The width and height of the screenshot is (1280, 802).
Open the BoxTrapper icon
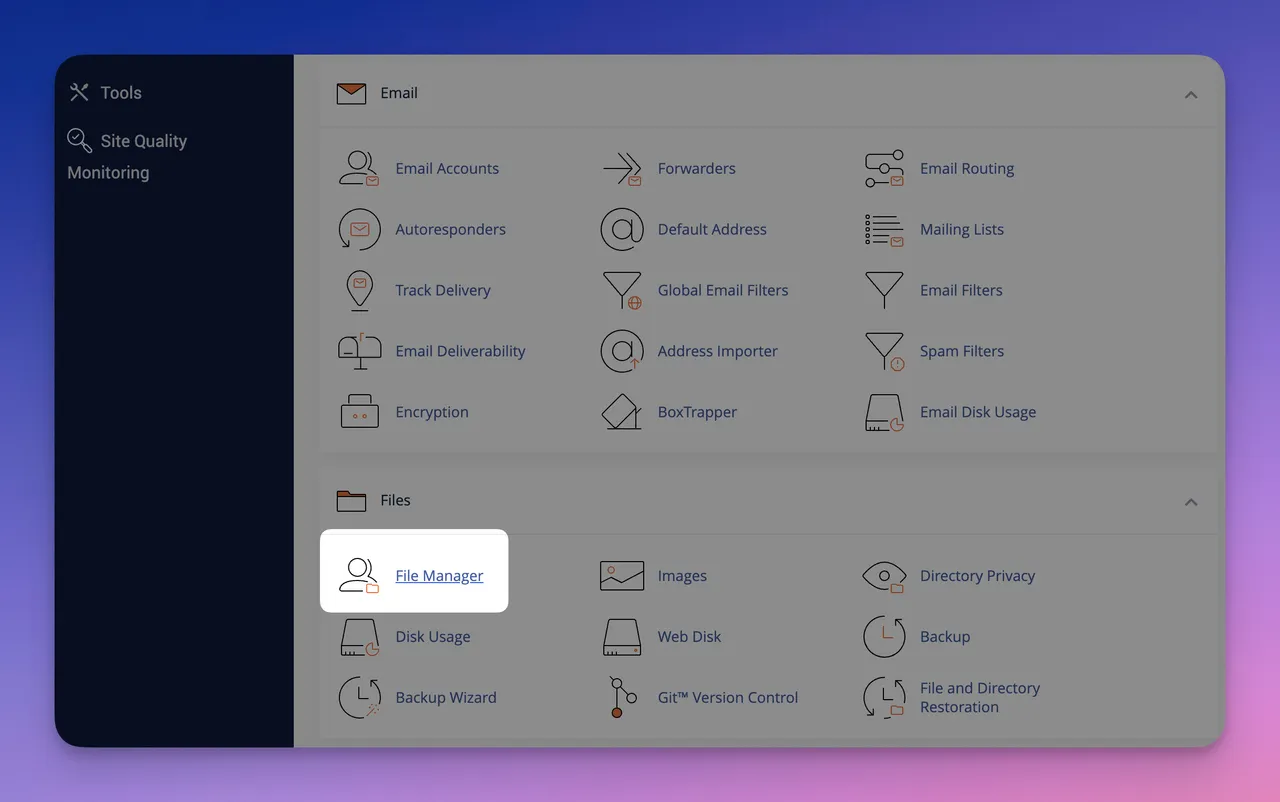[x=622, y=412]
